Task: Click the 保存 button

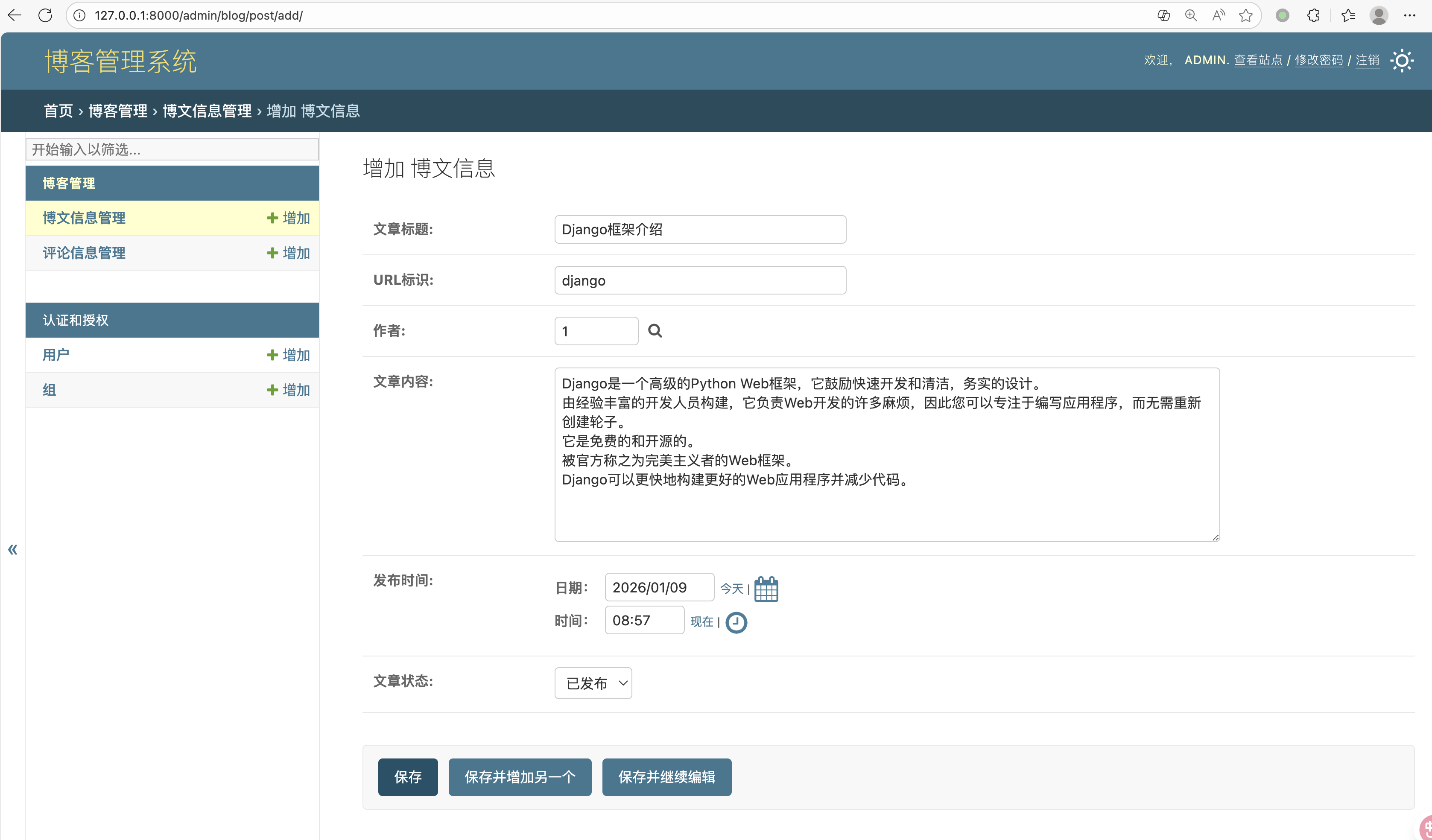Action: (x=408, y=777)
